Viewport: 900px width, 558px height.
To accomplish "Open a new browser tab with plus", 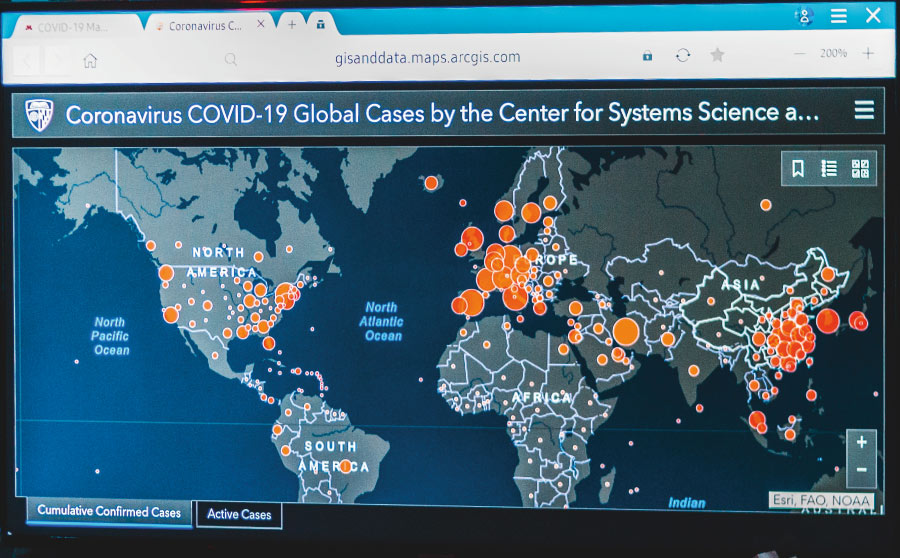I will pyautogui.click(x=292, y=24).
